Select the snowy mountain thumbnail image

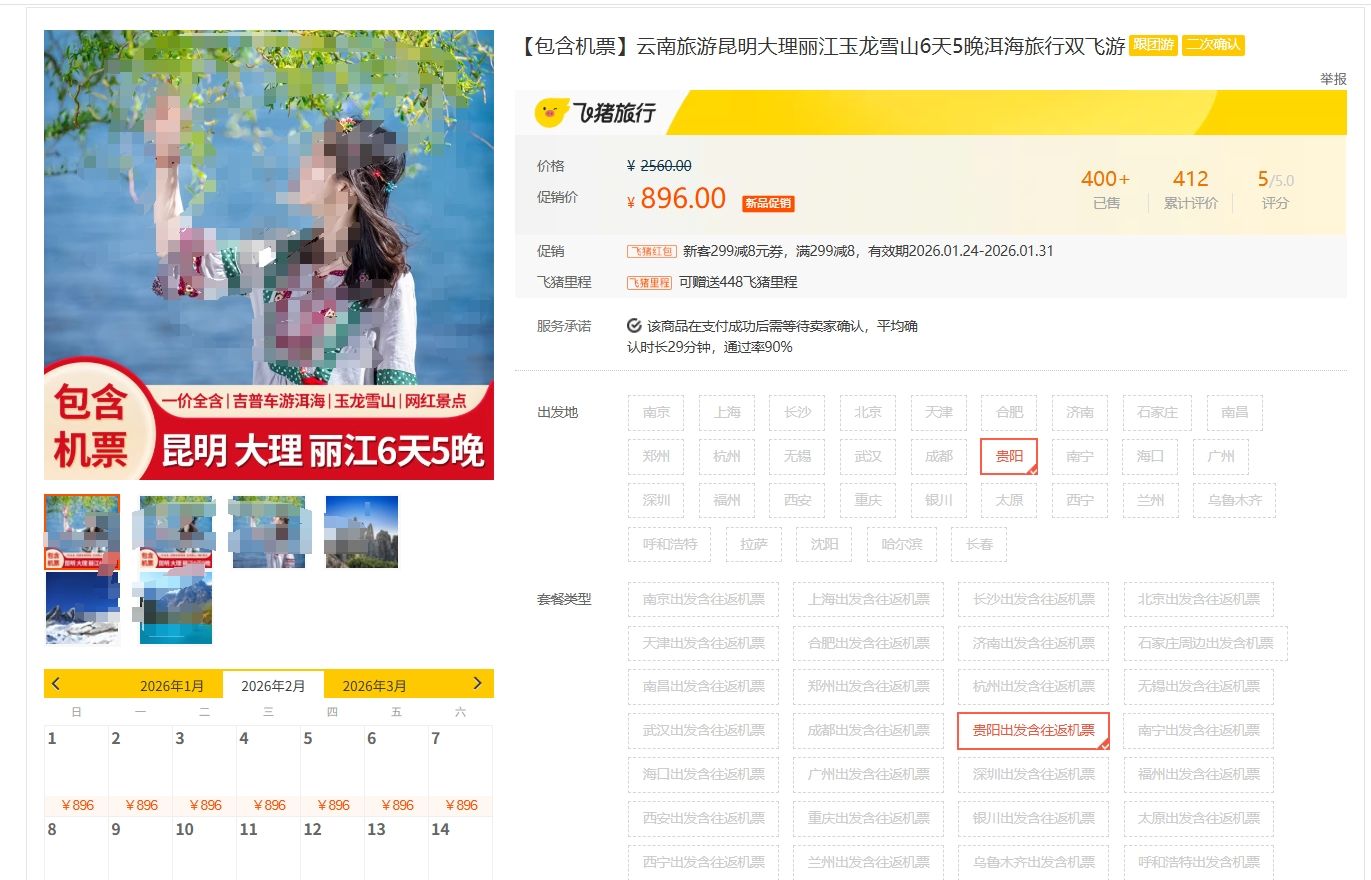(82, 608)
